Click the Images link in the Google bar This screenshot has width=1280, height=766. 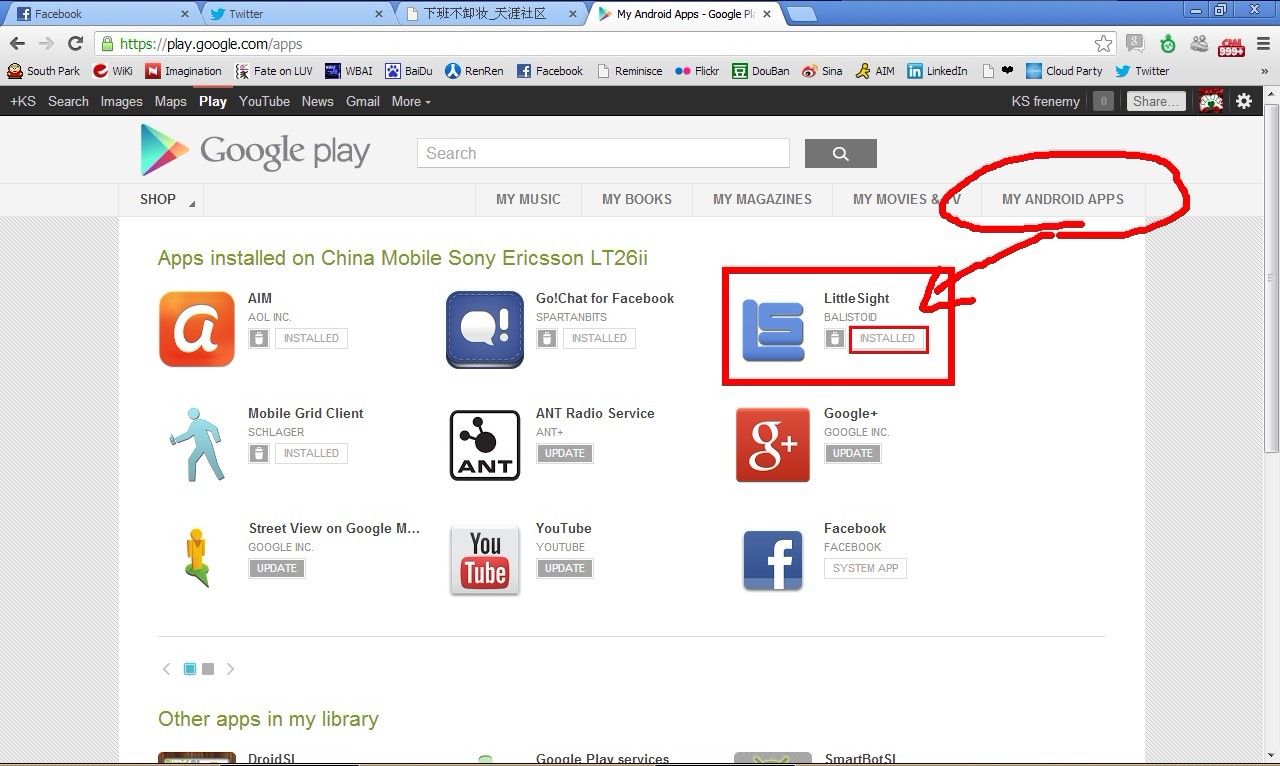pyautogui.click(x=121, y=101)
